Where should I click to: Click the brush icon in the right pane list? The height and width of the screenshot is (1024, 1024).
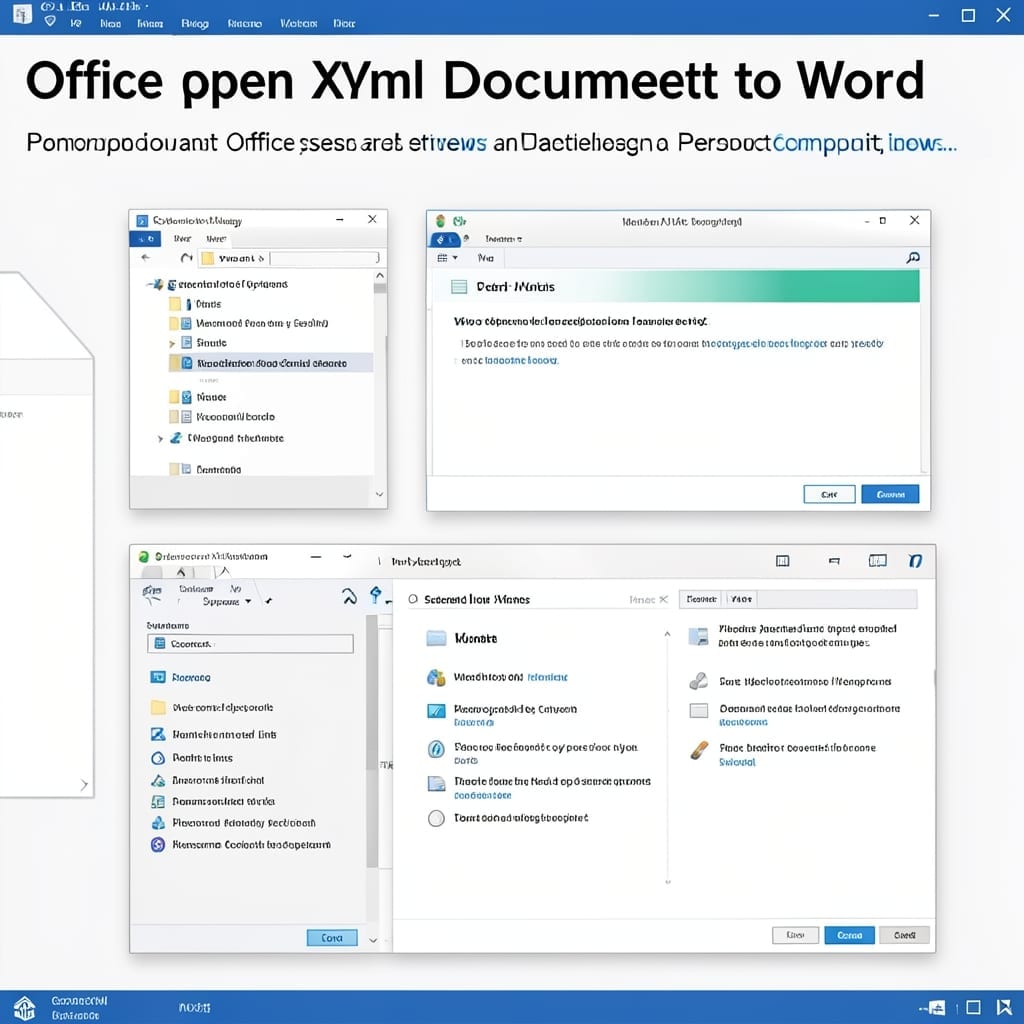click(x=699, y=751)
